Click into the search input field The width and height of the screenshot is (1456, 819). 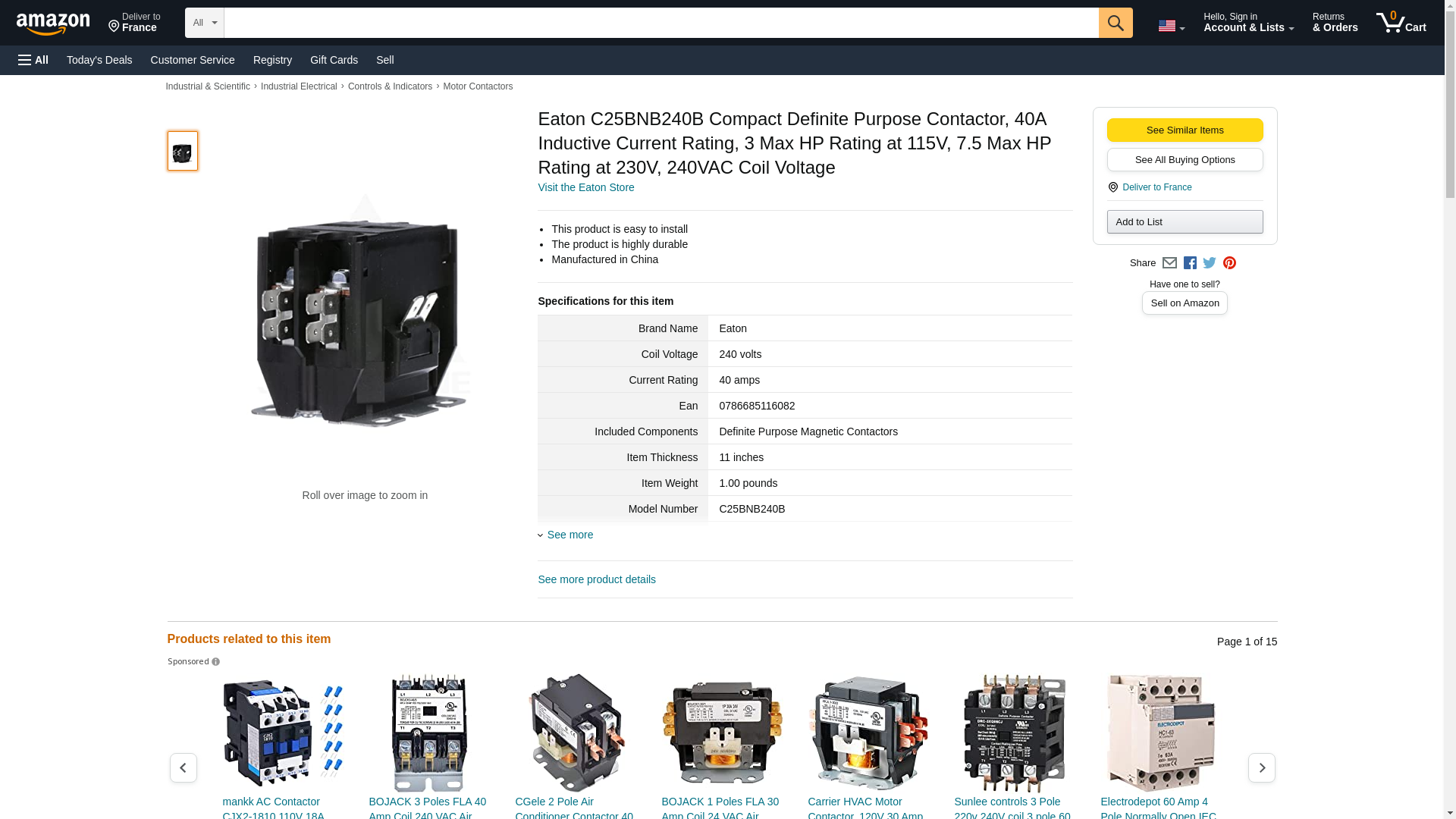click(660, 23)
